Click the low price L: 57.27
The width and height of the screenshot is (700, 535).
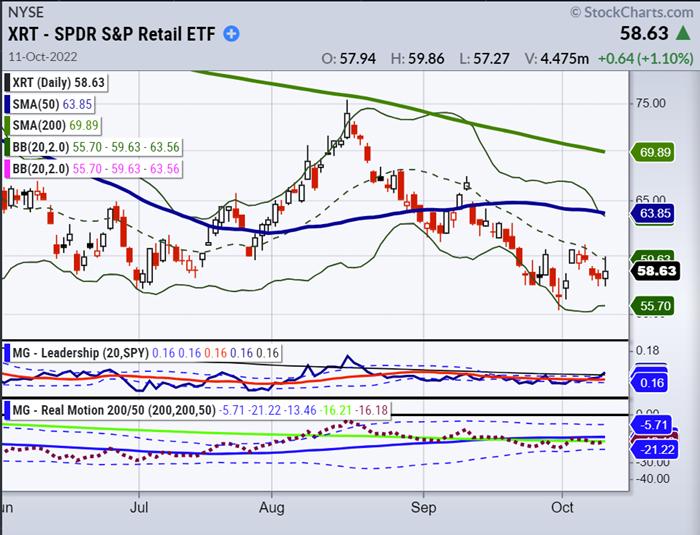484,58
